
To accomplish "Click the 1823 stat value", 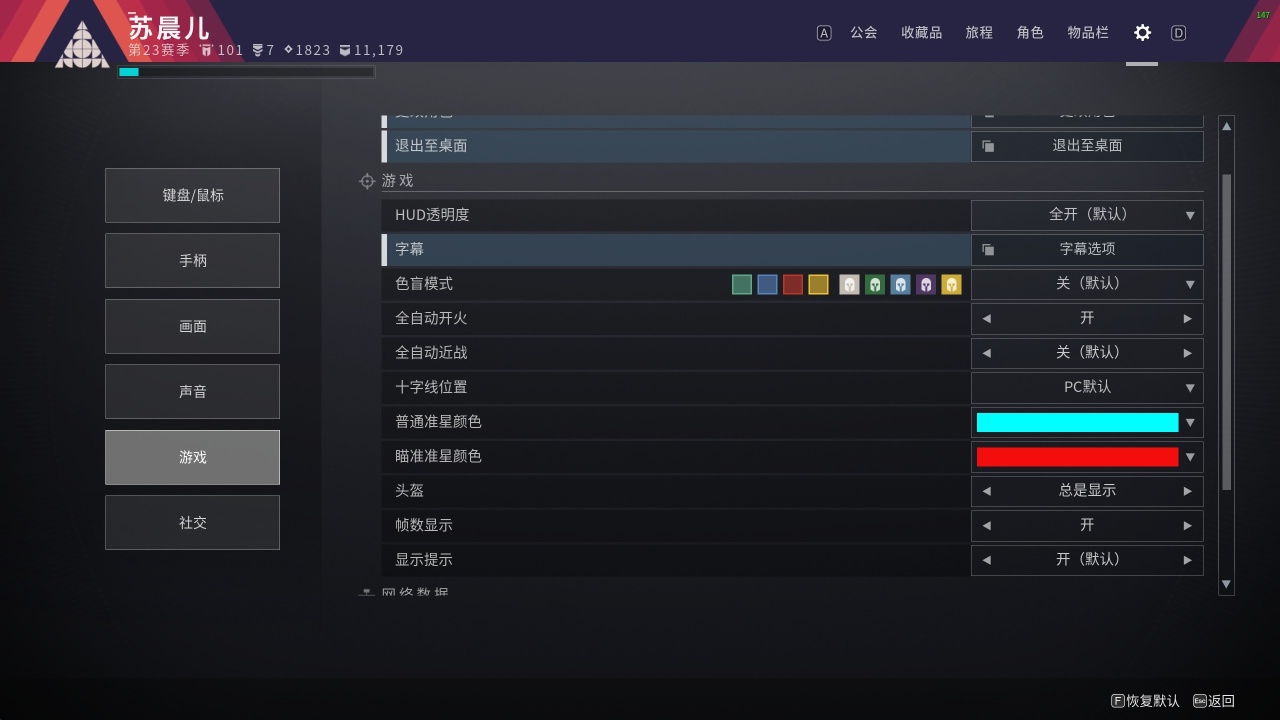I will click(x=313, y=50).
